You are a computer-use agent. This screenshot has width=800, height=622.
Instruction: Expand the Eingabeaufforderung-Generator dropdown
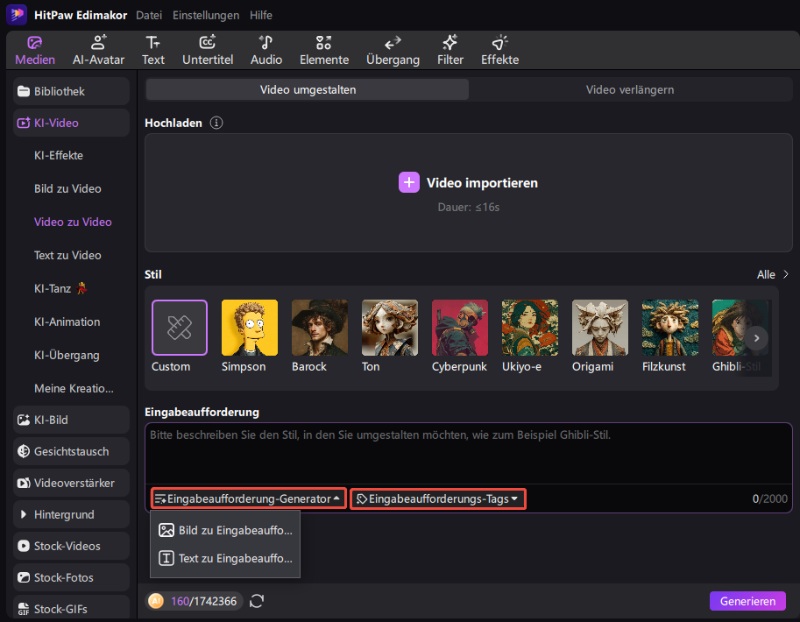(248, 498)
